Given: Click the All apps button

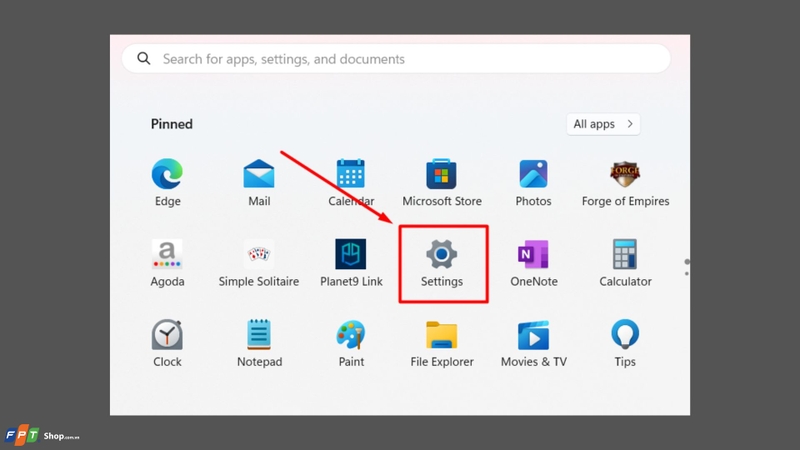Looking at the screenshot, I should (603, 124).
